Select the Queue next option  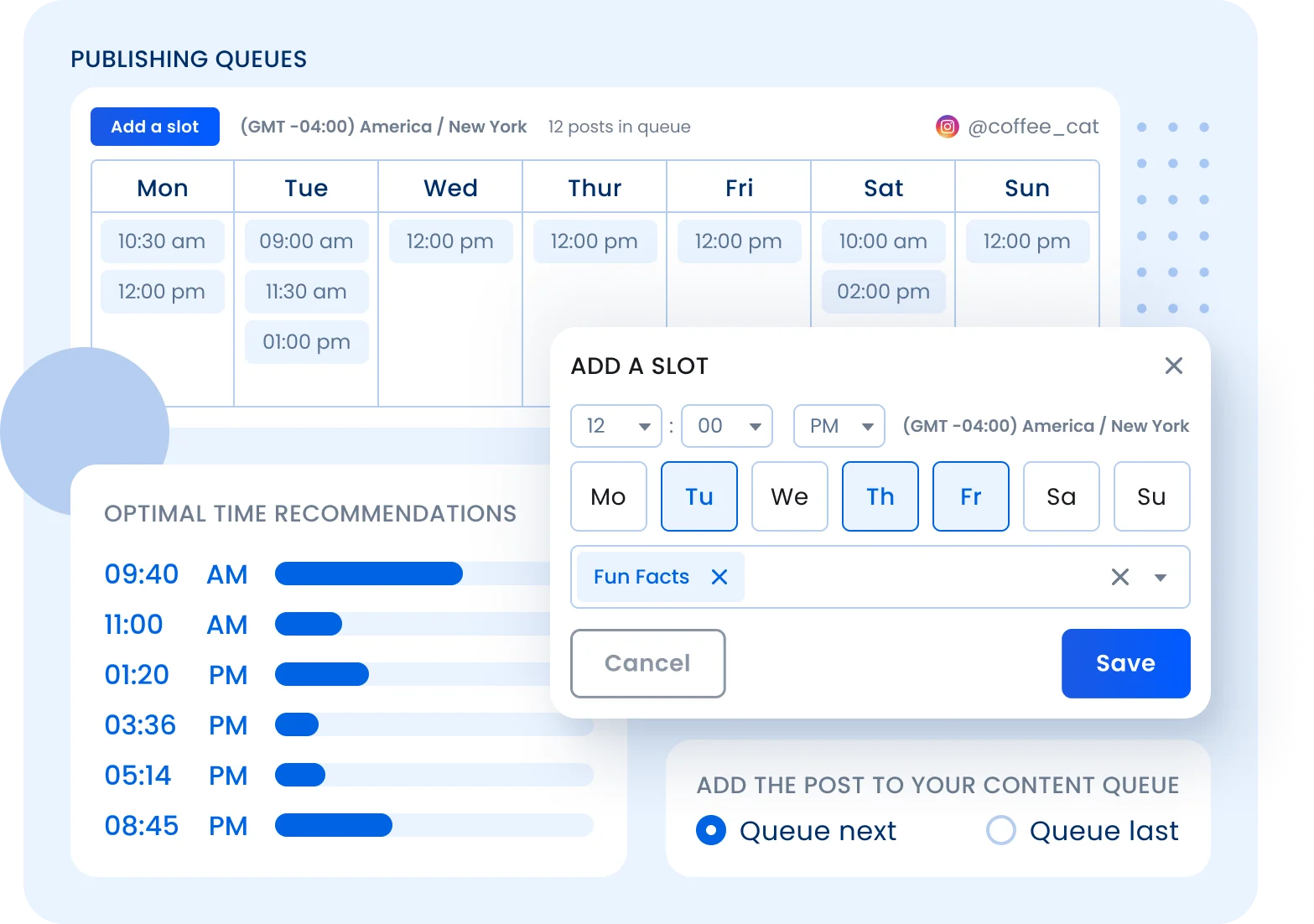coord(710,830)
